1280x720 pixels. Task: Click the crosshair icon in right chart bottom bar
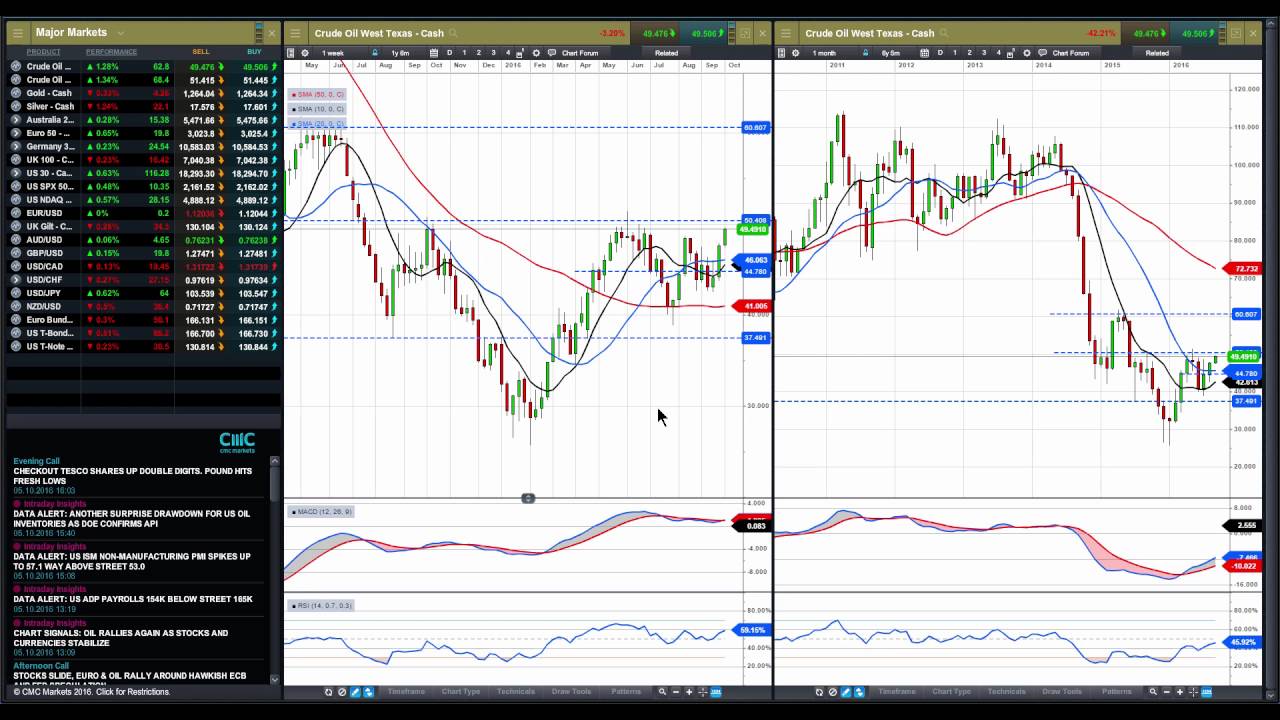pyautogui.click(x=1193, y=691)
